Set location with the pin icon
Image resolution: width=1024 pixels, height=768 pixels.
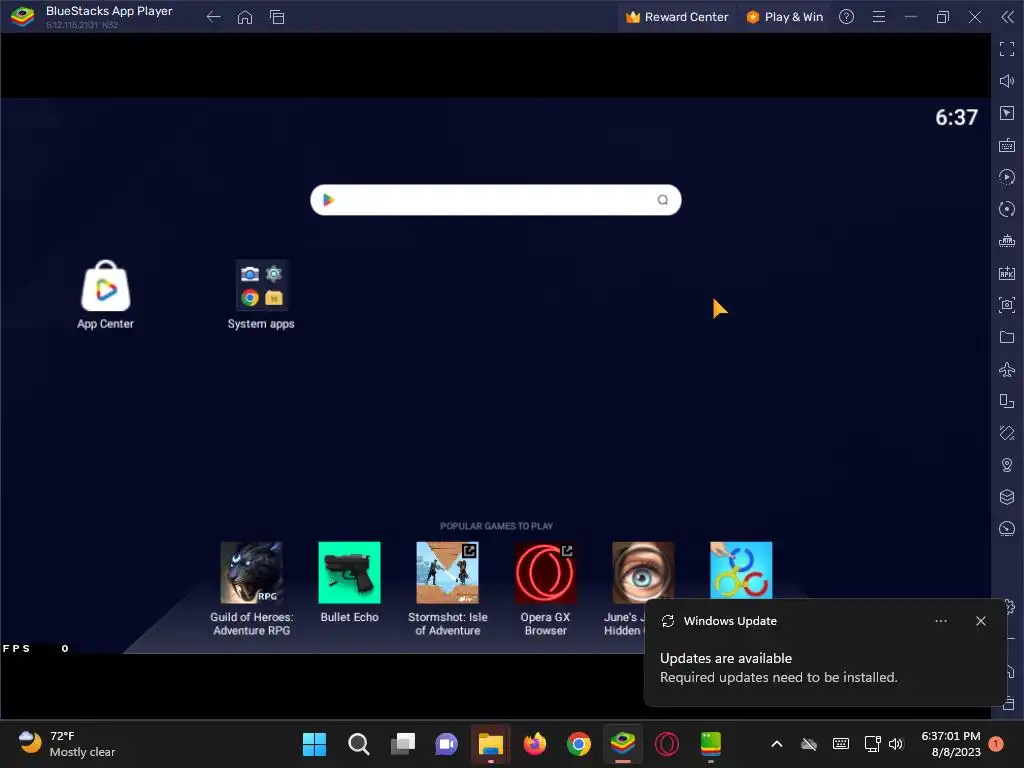pyautogui.click(x=1007, y=465)
